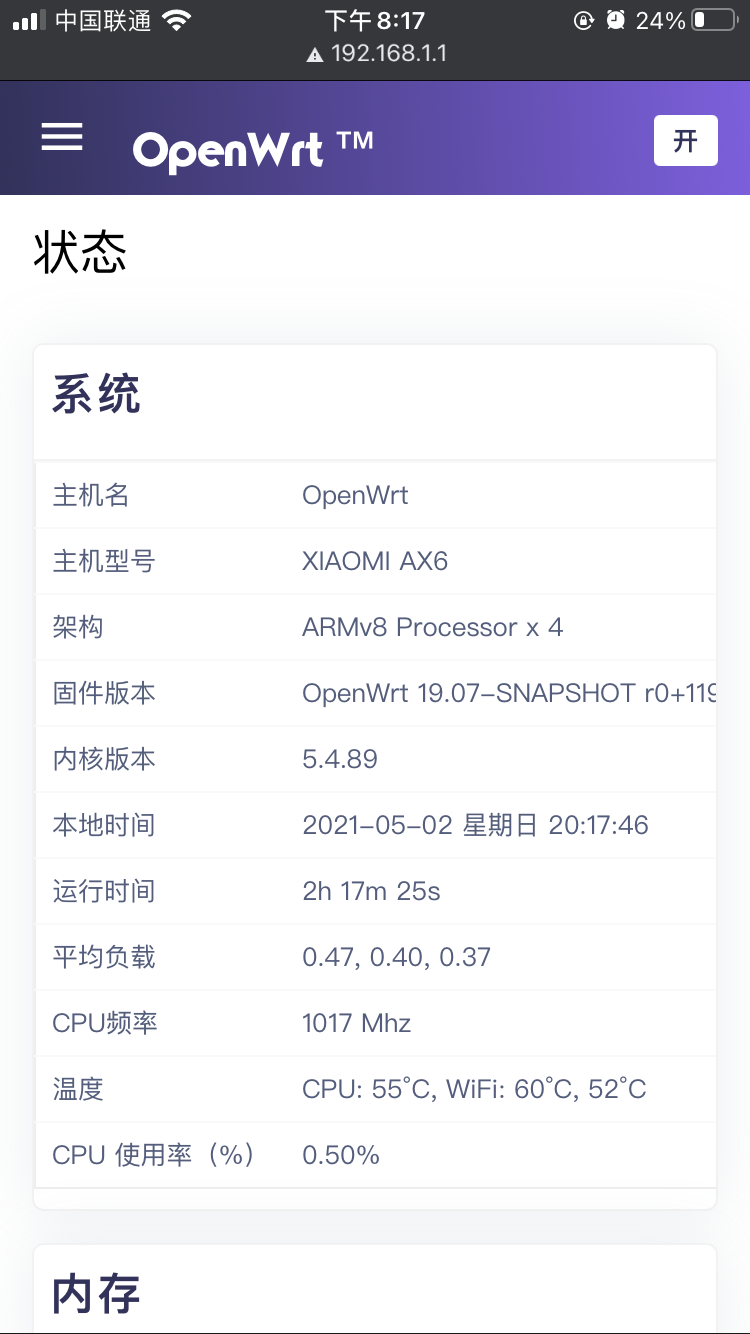Select the 内核版本 5.4.89 value
This screenshot has width=750, height=1334.
(x=340, y=759)
